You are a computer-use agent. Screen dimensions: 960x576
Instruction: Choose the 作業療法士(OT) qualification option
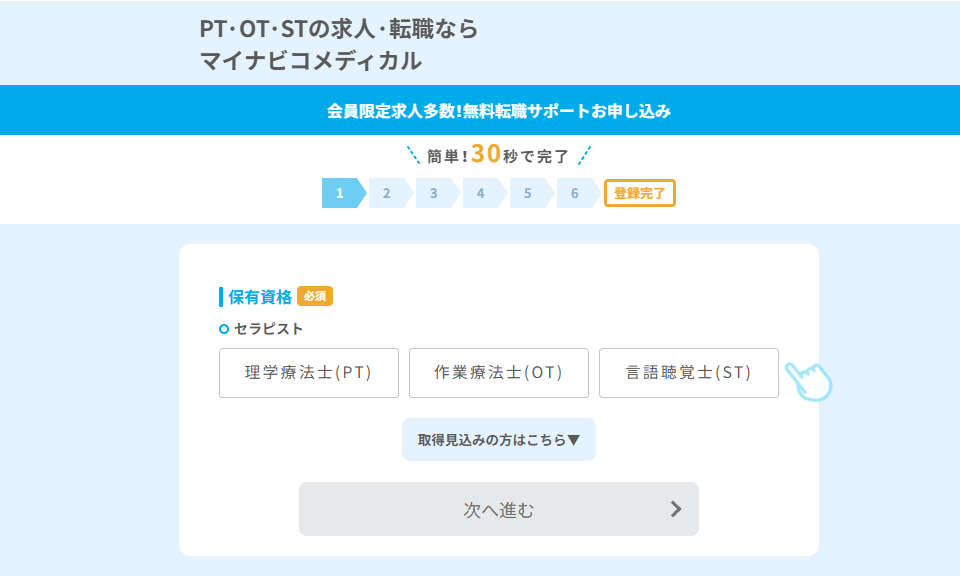point(498,373)
